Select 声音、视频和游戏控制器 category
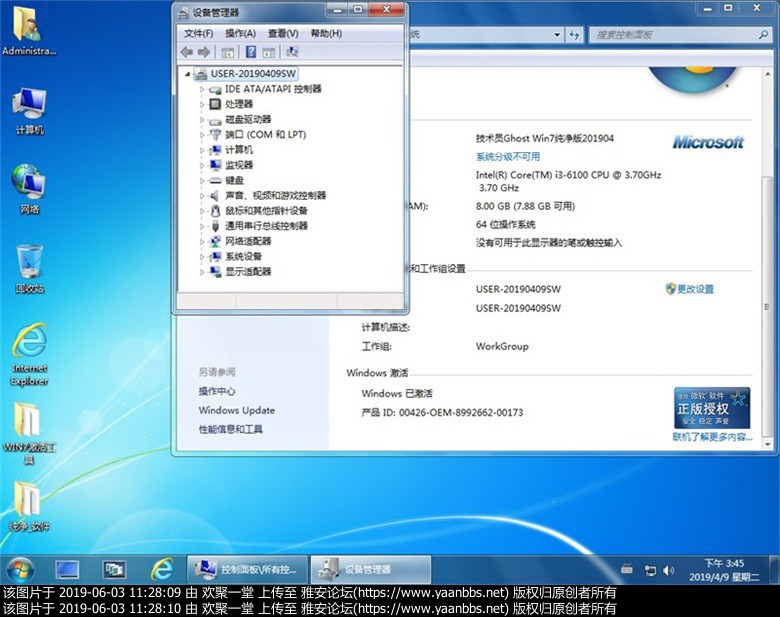The height and width of the screenshot is (617, 780). coord(275,196)
